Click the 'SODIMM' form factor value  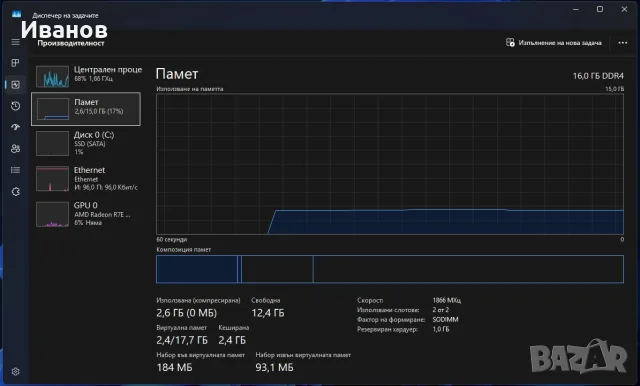coord(445,319)
